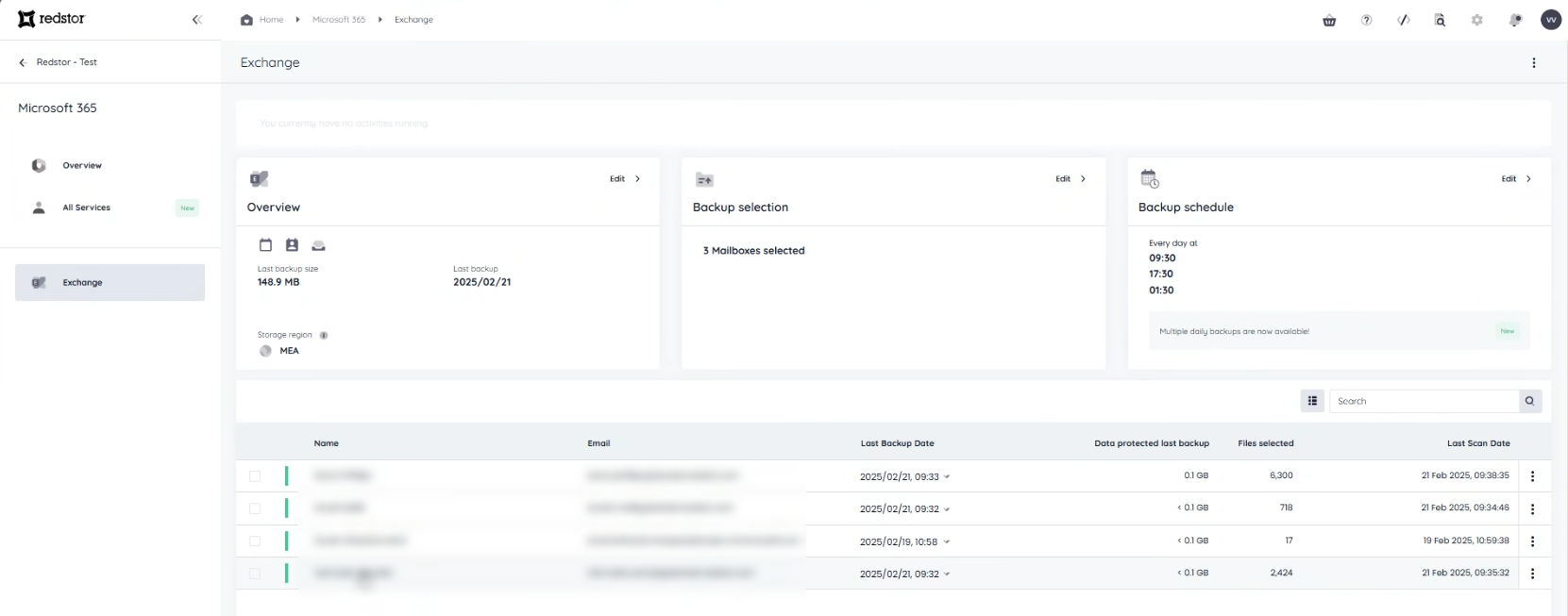
Task: Click the globe icon next to MEA
Action: coord(265,351)
